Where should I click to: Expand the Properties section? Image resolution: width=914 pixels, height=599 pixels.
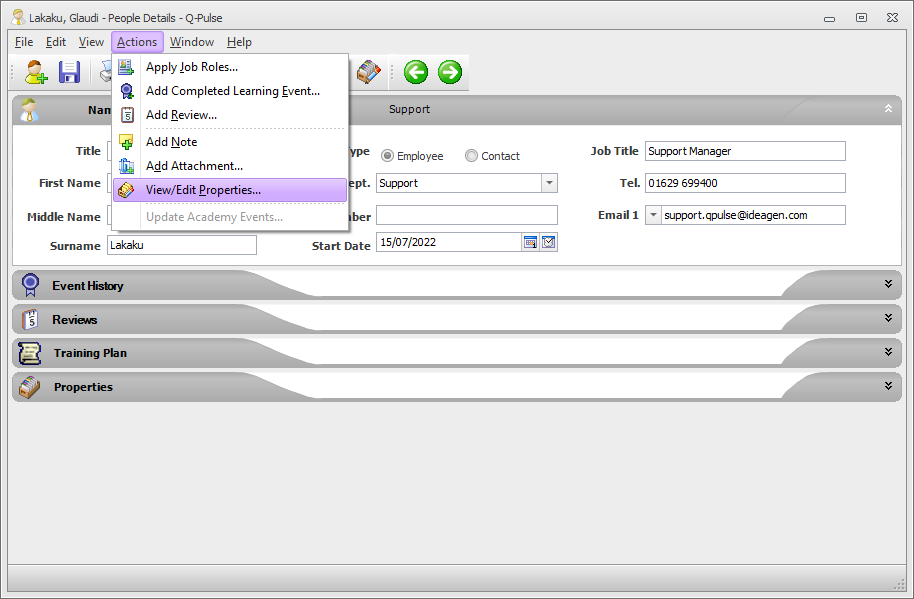pyautogui.click(x=888, y=386)
